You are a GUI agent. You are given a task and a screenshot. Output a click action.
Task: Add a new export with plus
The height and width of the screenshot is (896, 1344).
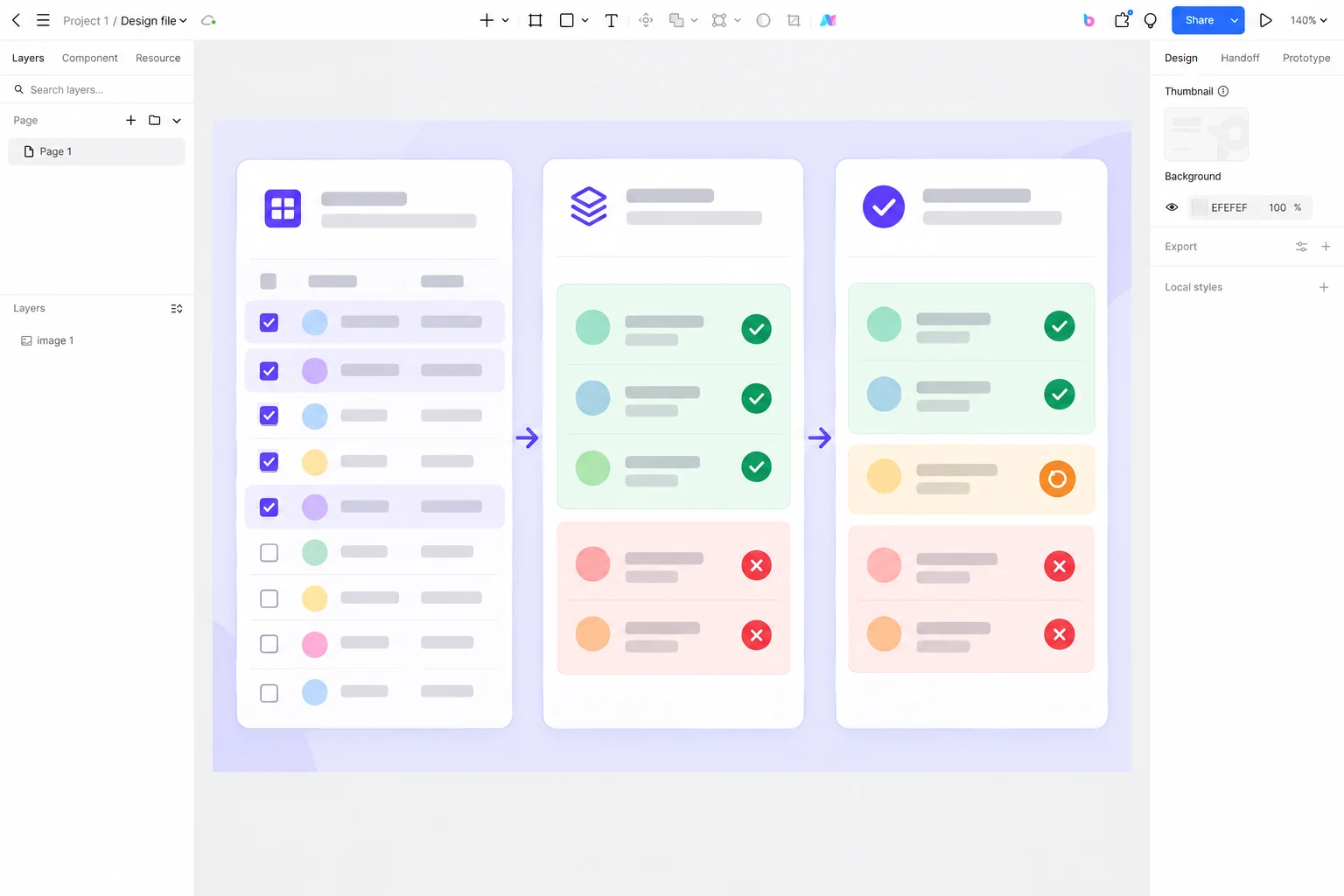[1326, 247]
